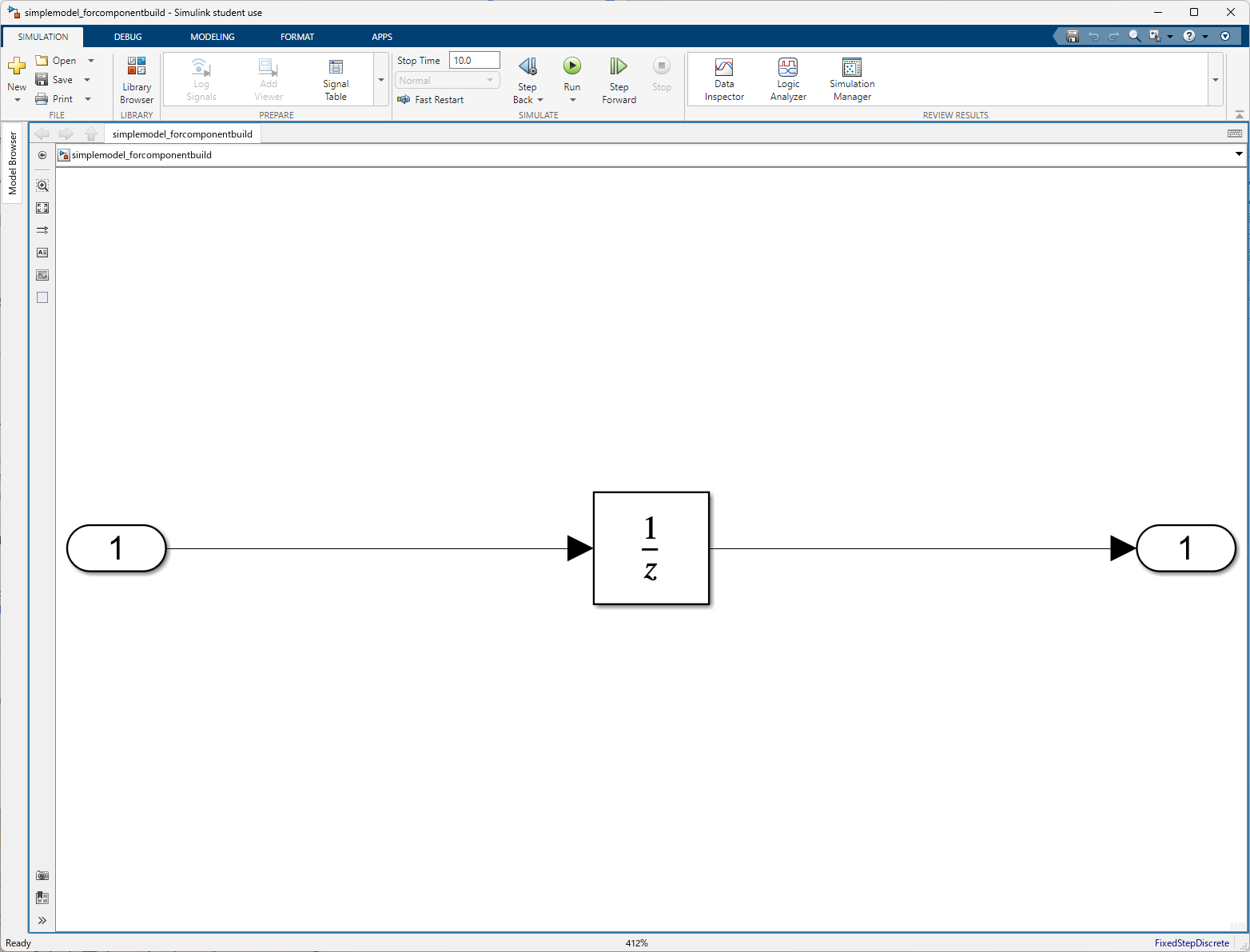The width and height of the screenshot is (1250, 952).
Task: Expand the Run options arrow
Action: 572,100
